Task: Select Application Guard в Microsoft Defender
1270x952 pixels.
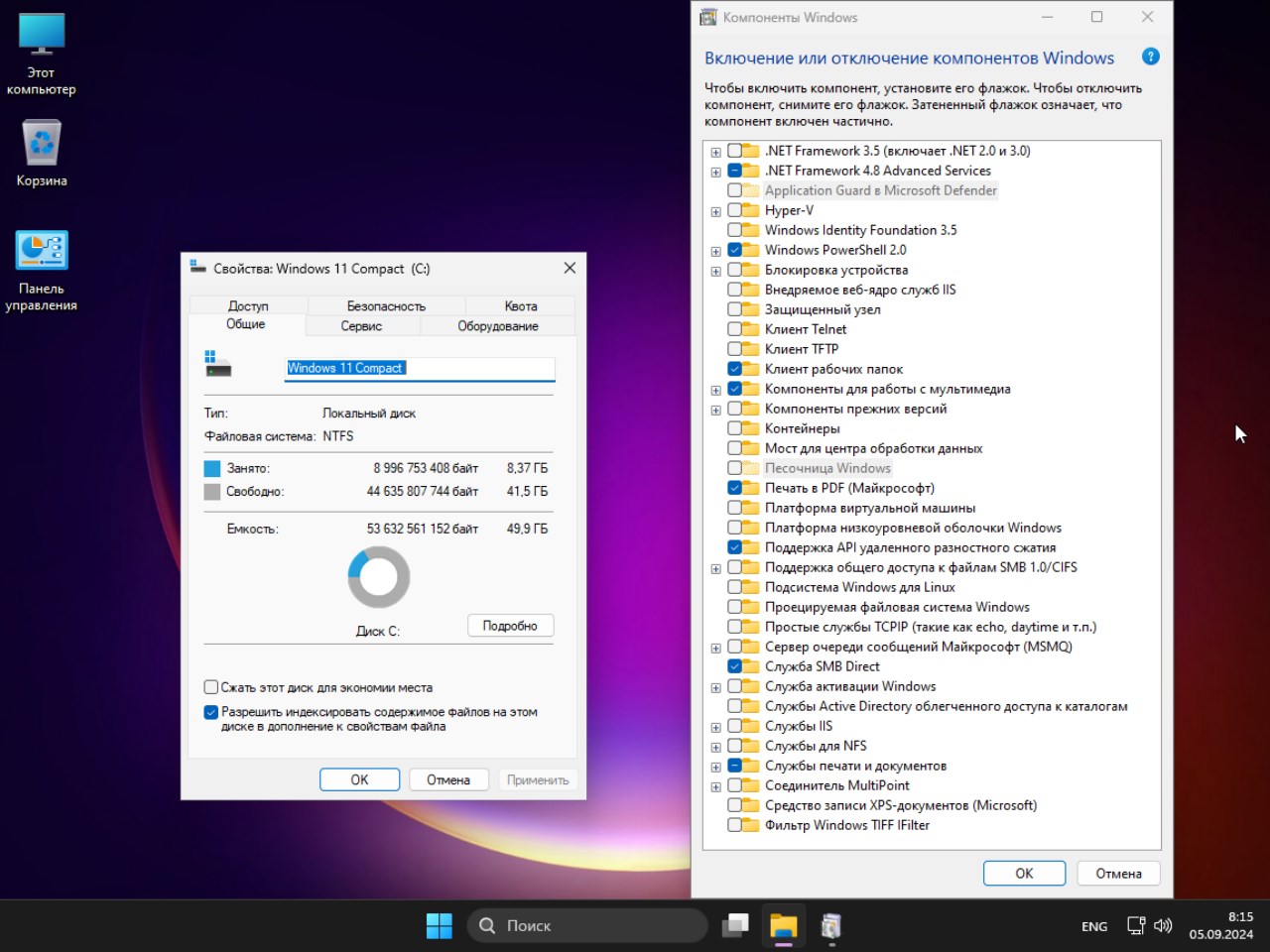Action: pos(880,190)
